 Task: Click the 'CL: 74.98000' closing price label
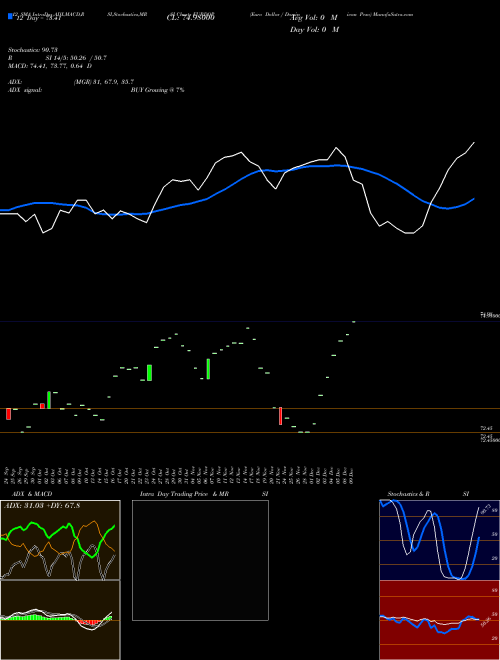(x=190, y=18)
